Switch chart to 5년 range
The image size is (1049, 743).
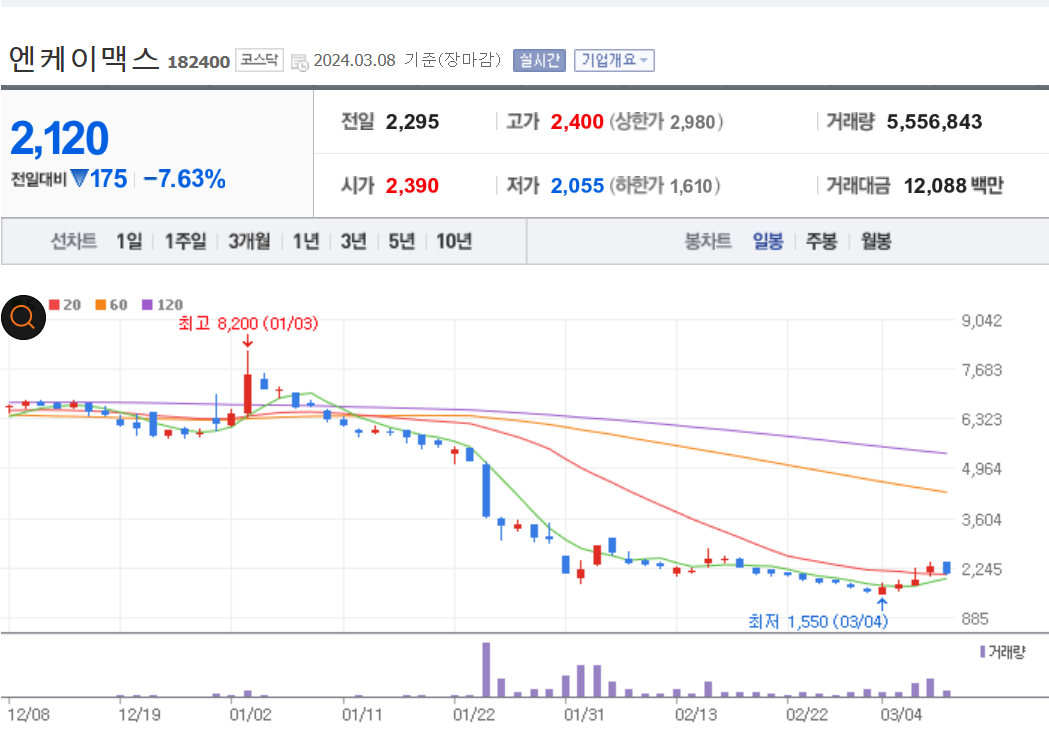pyautogui.click(x=401, y=241)
